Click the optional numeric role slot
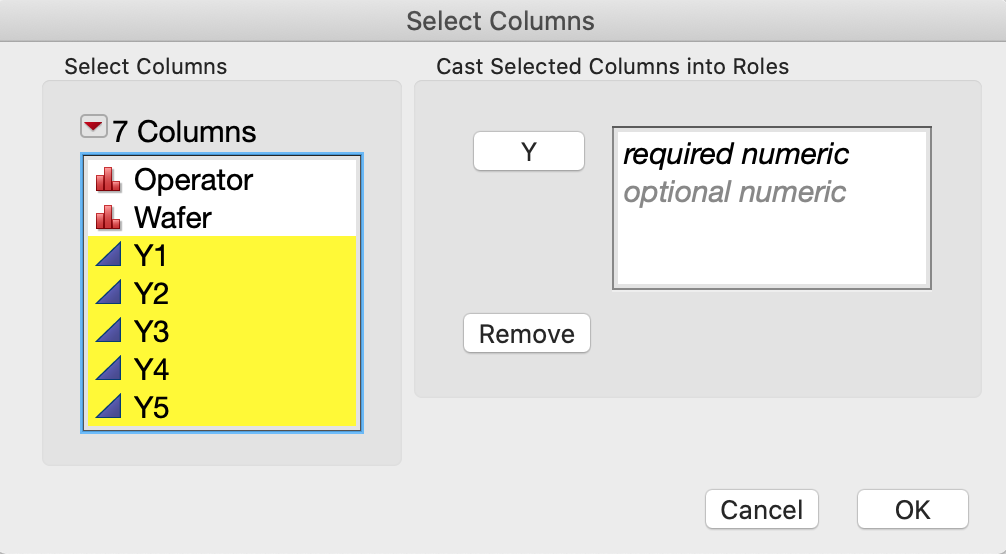Image resolution: width=1006 pixels, height=554 pixels. coord(734,191)
